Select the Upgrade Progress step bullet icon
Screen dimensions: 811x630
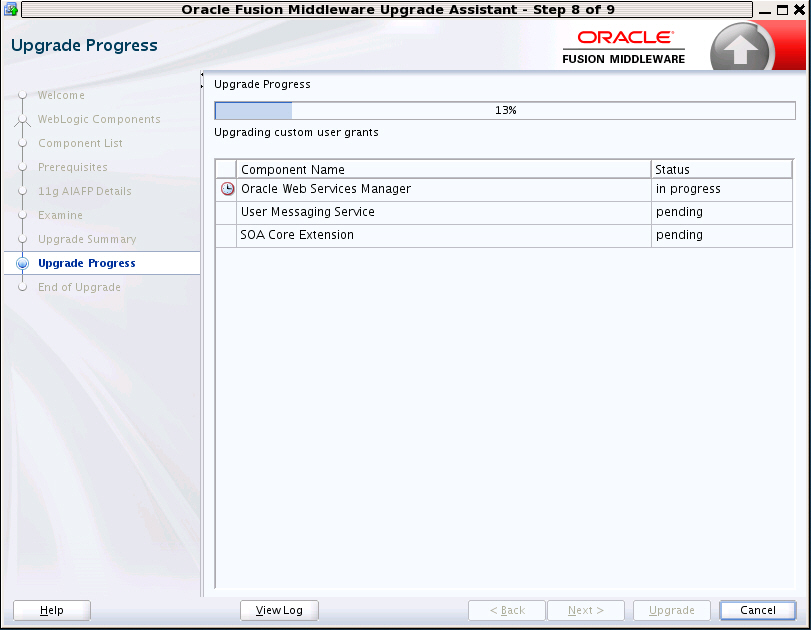(x=22, y=263)
